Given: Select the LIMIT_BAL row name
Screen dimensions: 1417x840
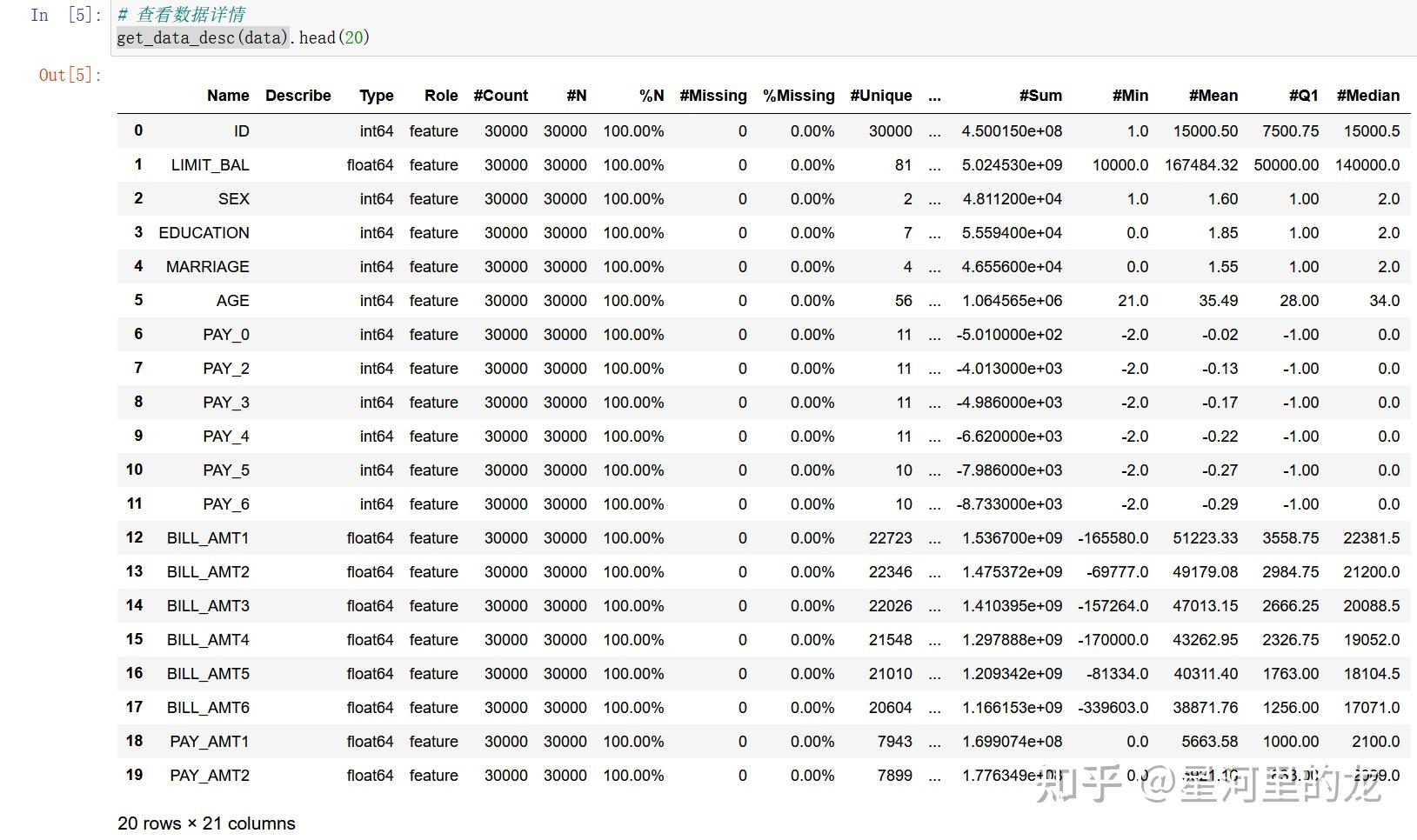Looking at the screenshot, I should tap(211, 165).
